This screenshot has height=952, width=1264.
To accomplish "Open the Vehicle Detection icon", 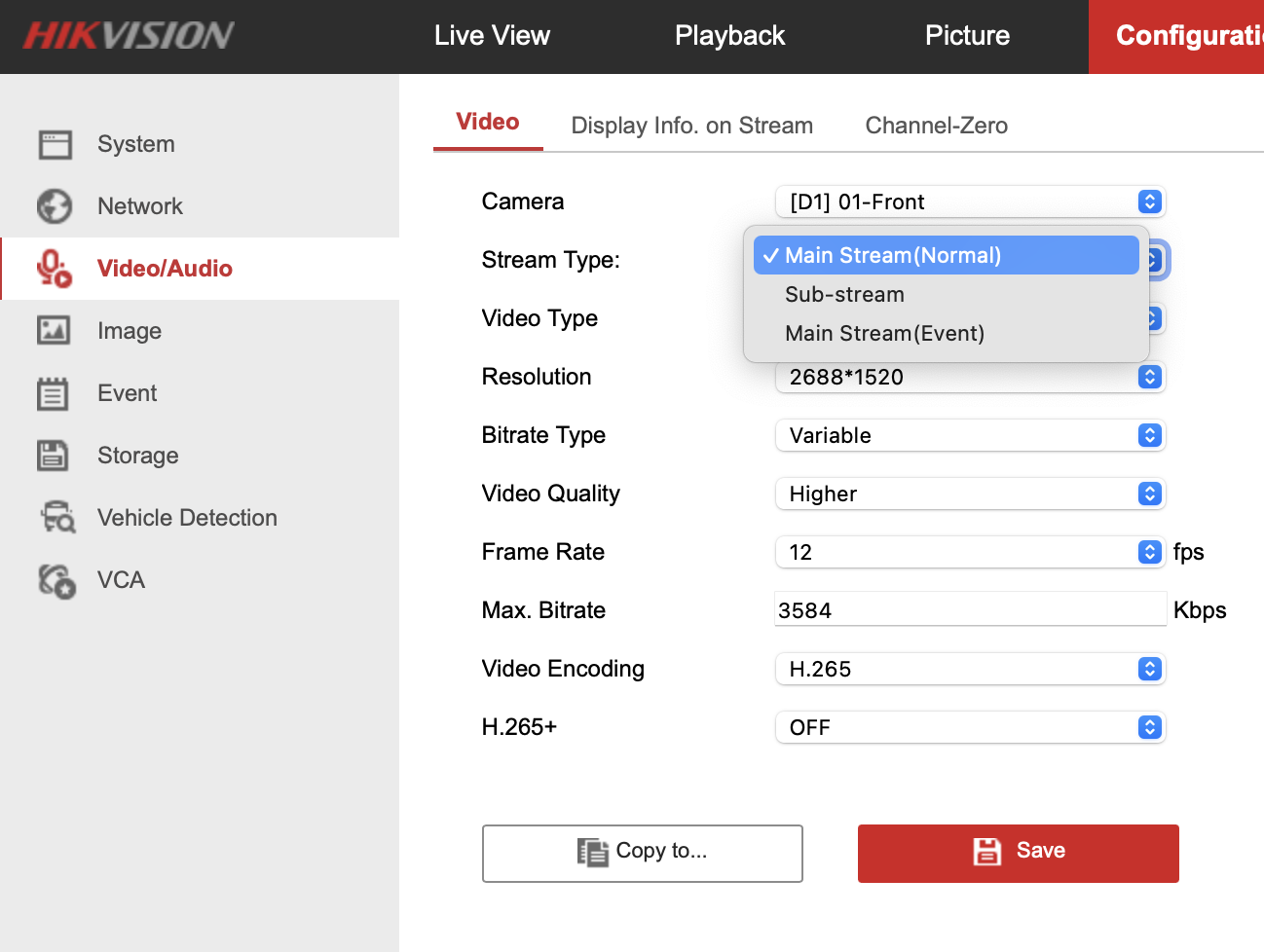I will coord(56,517).
